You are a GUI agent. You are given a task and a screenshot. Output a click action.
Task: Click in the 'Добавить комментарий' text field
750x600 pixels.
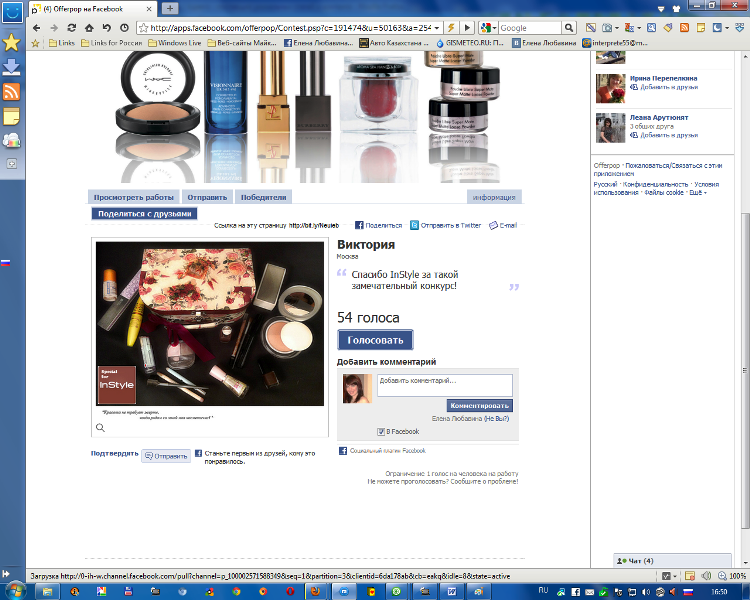pyautogui.click(x=444, y=385)
